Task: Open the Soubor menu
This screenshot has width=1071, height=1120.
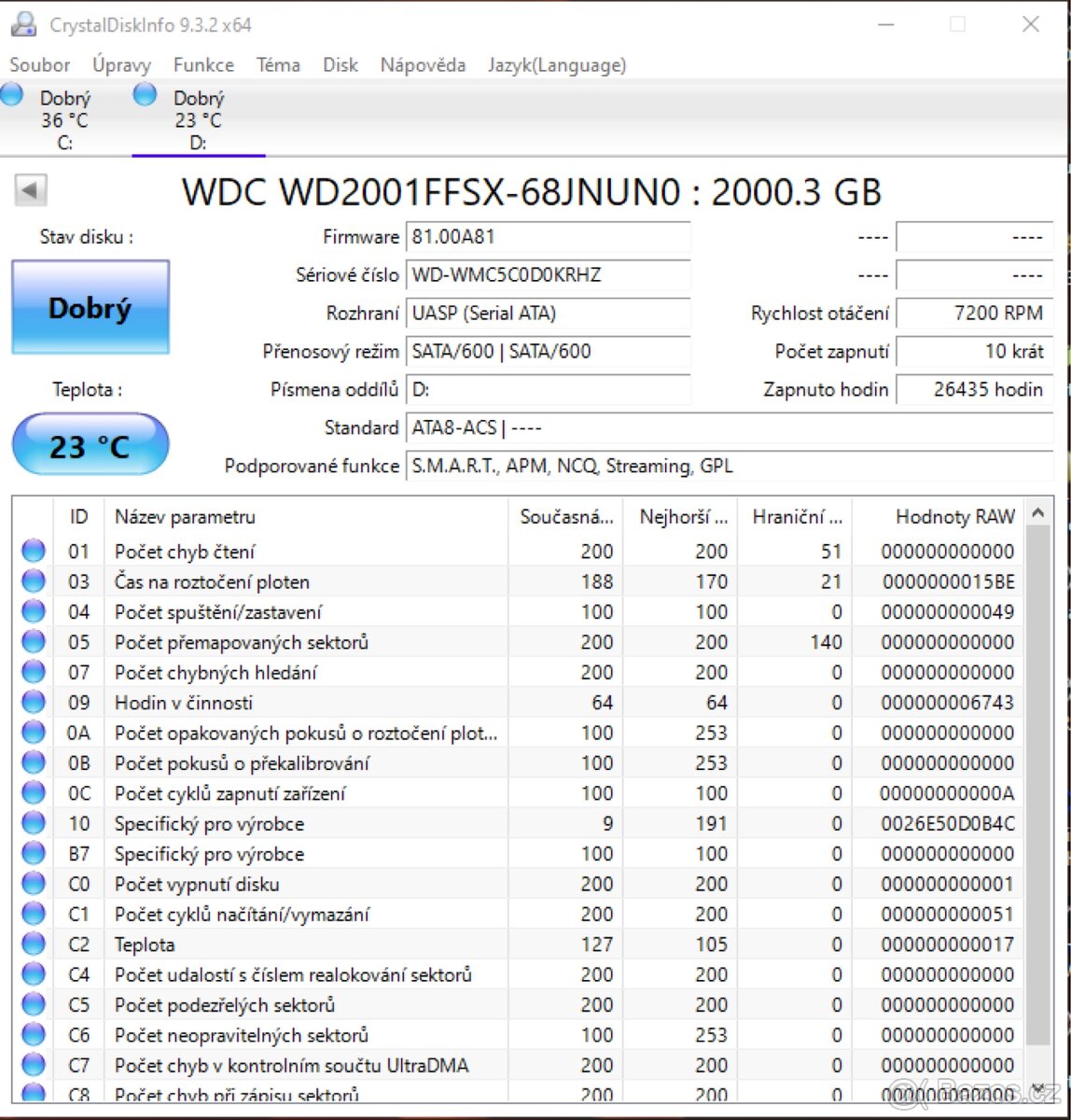Action: (40, 64)
